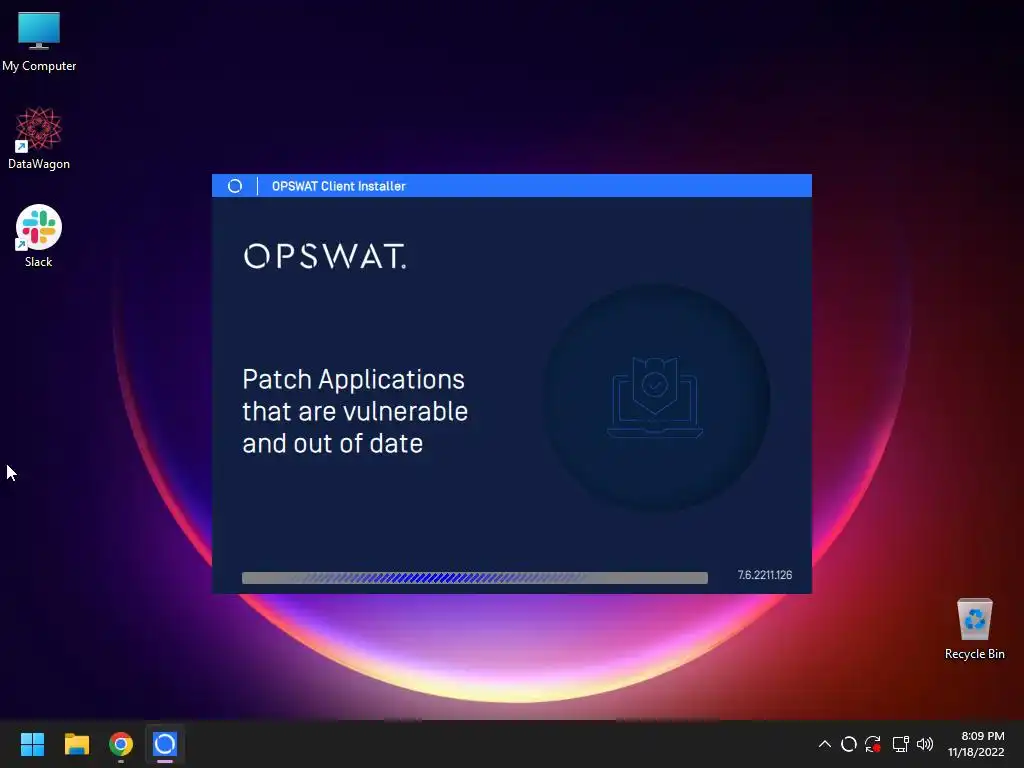Click the laptop shield illustration in installer

coord(655,397)
